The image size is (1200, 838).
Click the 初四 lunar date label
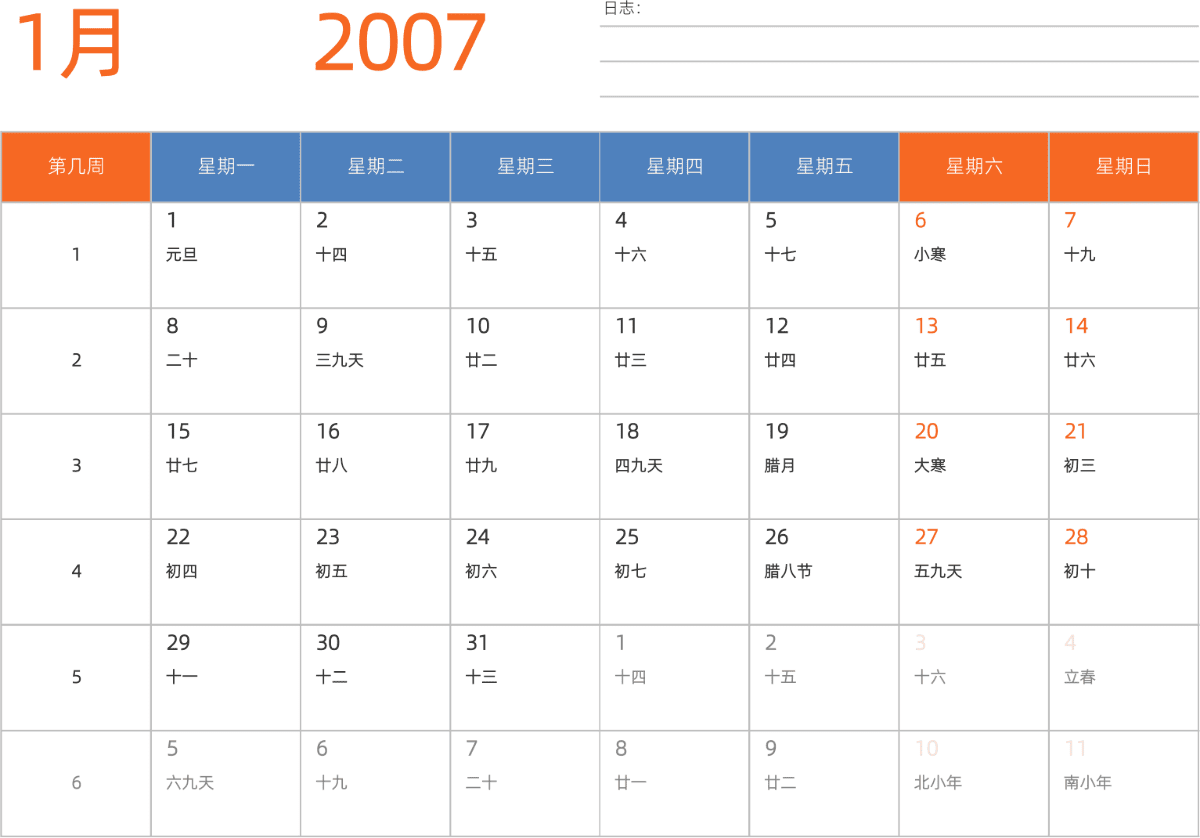tap(182, 572)
